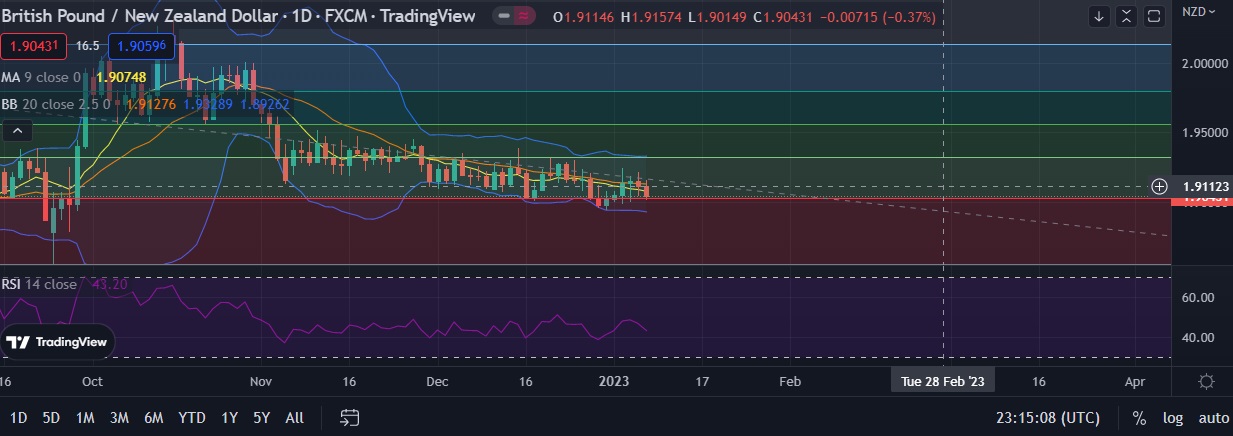The height and width of the screenshot is (436, 1233).
Task: Open the go-to-date calendar icon
Action: (x=349, y=417)
